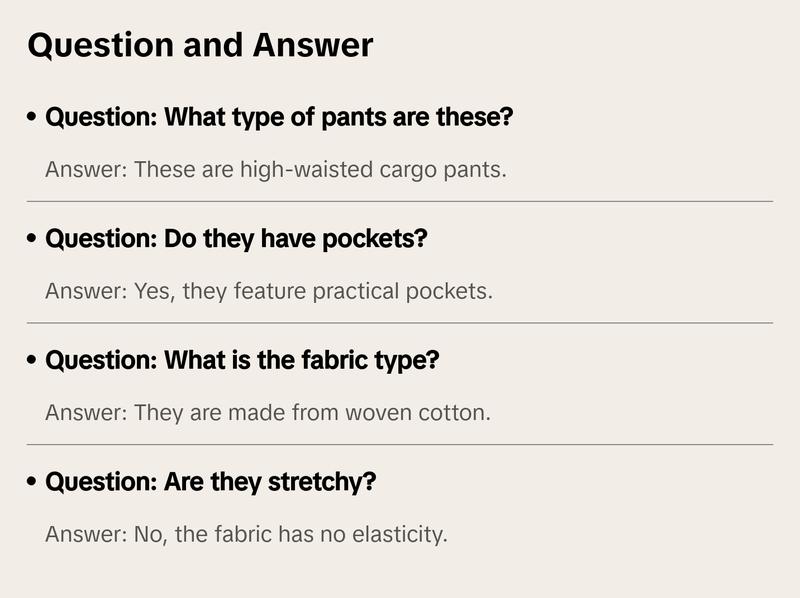Click the divider line below the cargo pants answer

pos(400,201)
